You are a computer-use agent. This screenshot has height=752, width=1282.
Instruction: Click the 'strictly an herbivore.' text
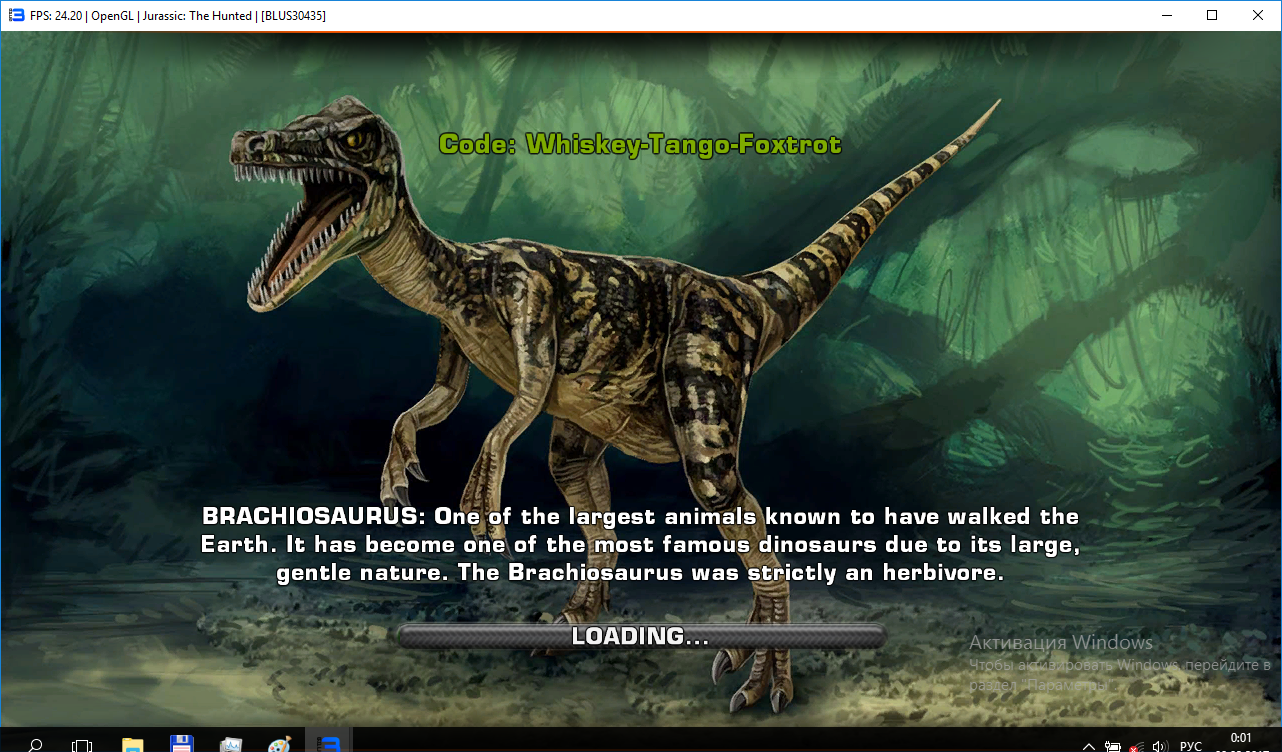pyautogui.click(x=876, y=574)
